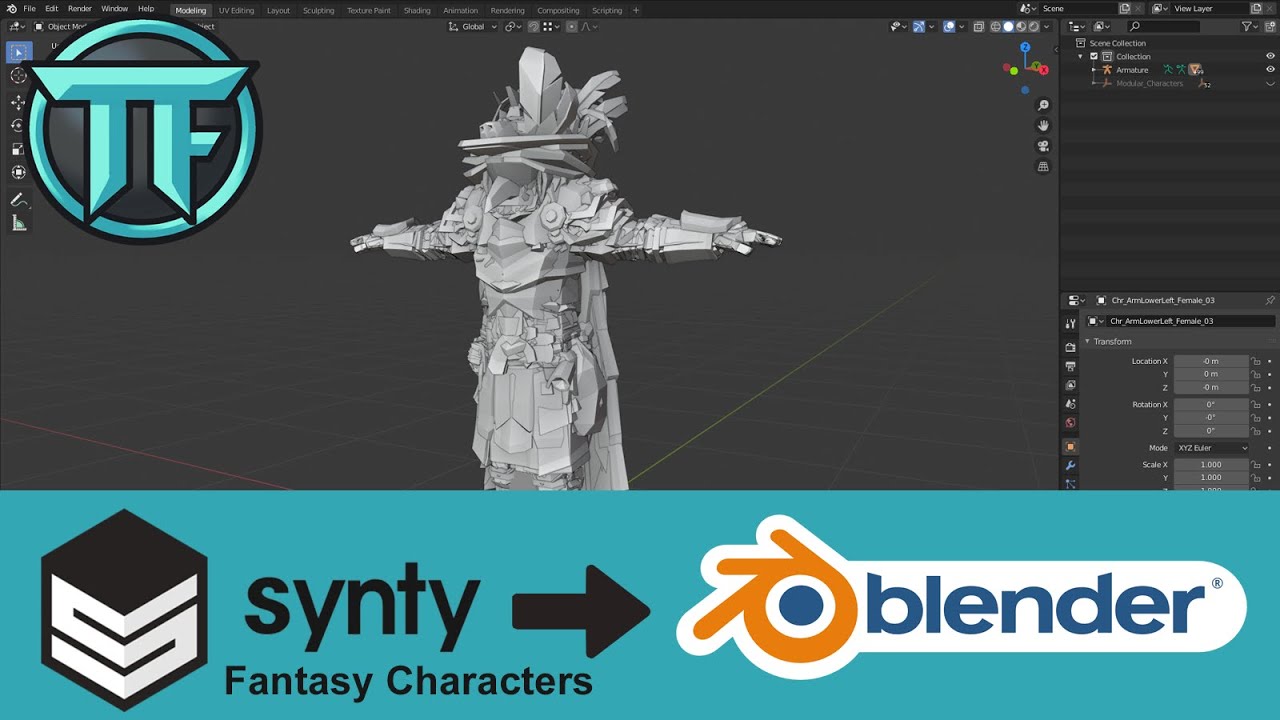Click the Armature vertex group icon

click(x=1195, y=69)
